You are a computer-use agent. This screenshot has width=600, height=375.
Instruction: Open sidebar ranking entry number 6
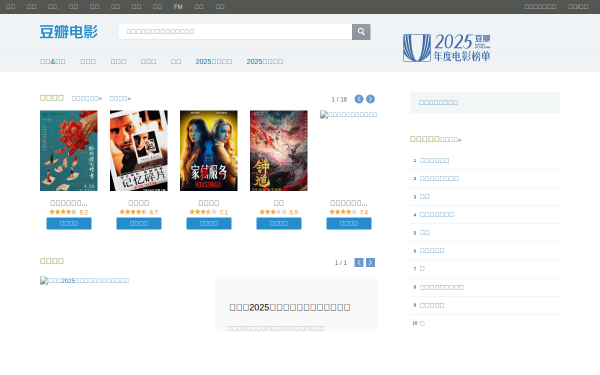[432, 251]
